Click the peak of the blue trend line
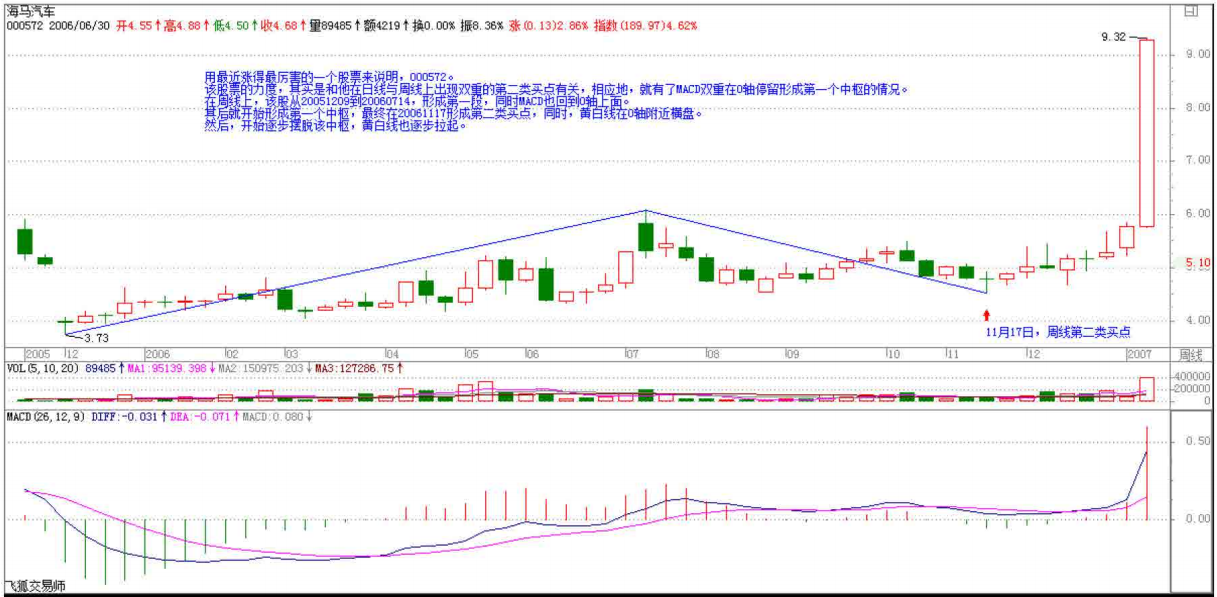The width and height of the screenshot is (1217, 597). 646,211
